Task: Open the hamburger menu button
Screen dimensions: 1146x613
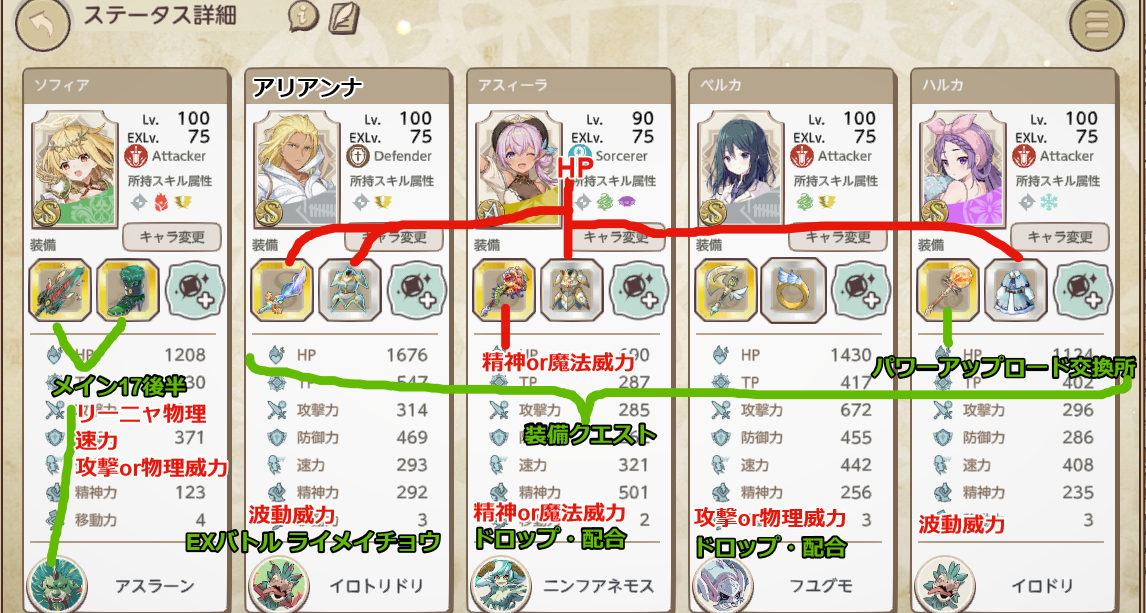Action: click(x=1097, y=25)
